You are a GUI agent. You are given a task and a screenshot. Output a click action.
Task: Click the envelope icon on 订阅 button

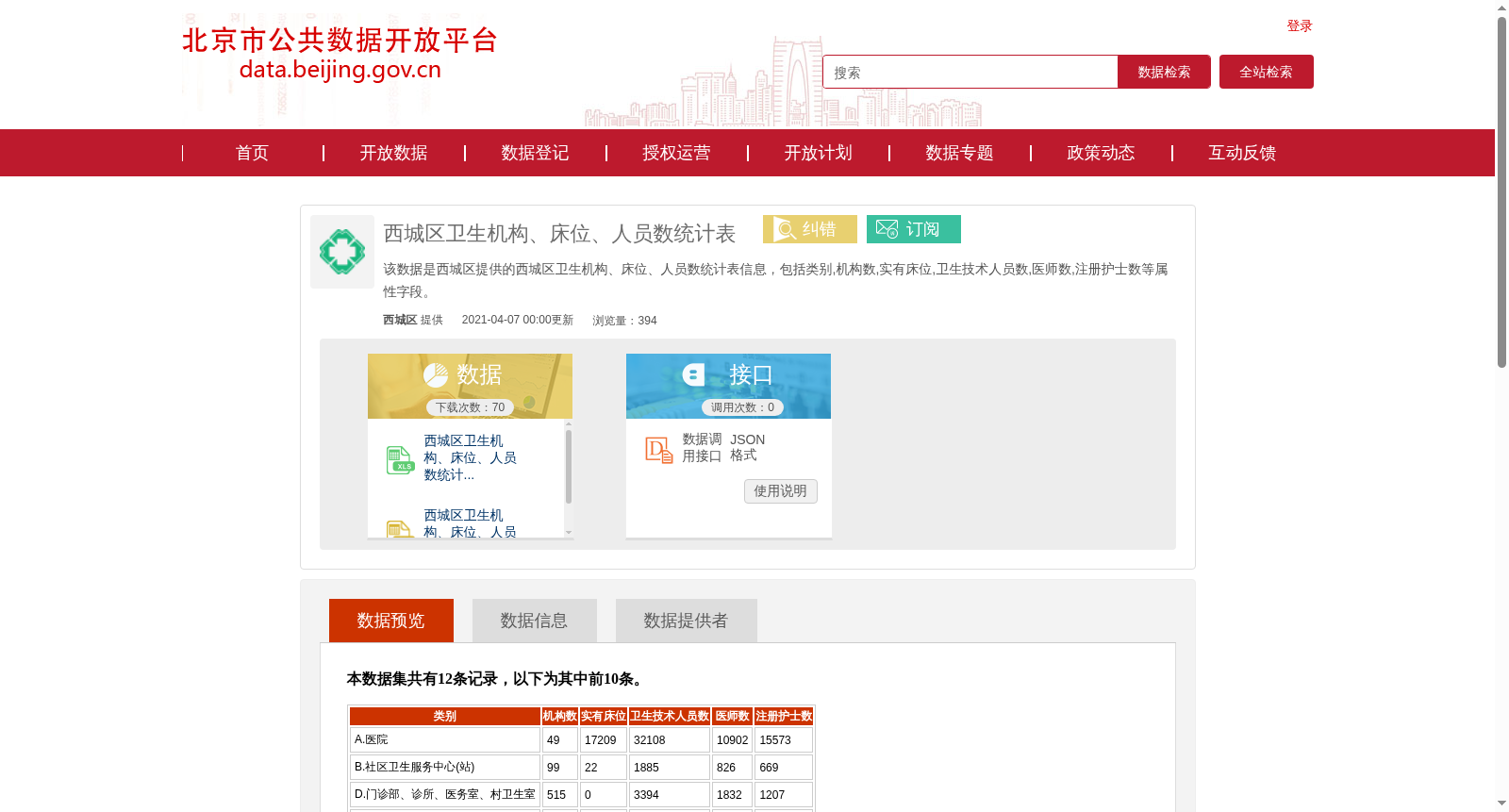coord(887,229)
